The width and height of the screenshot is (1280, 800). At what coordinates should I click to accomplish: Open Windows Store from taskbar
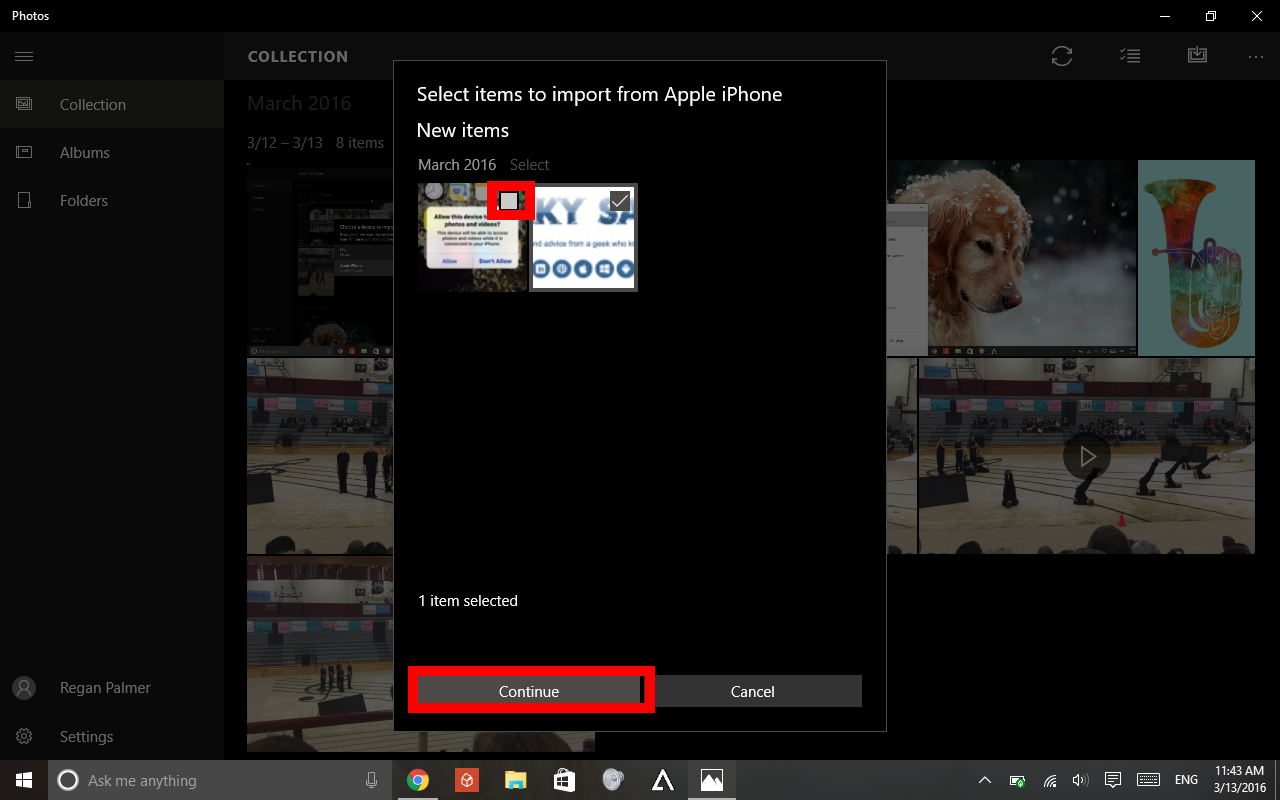(564, 780)
